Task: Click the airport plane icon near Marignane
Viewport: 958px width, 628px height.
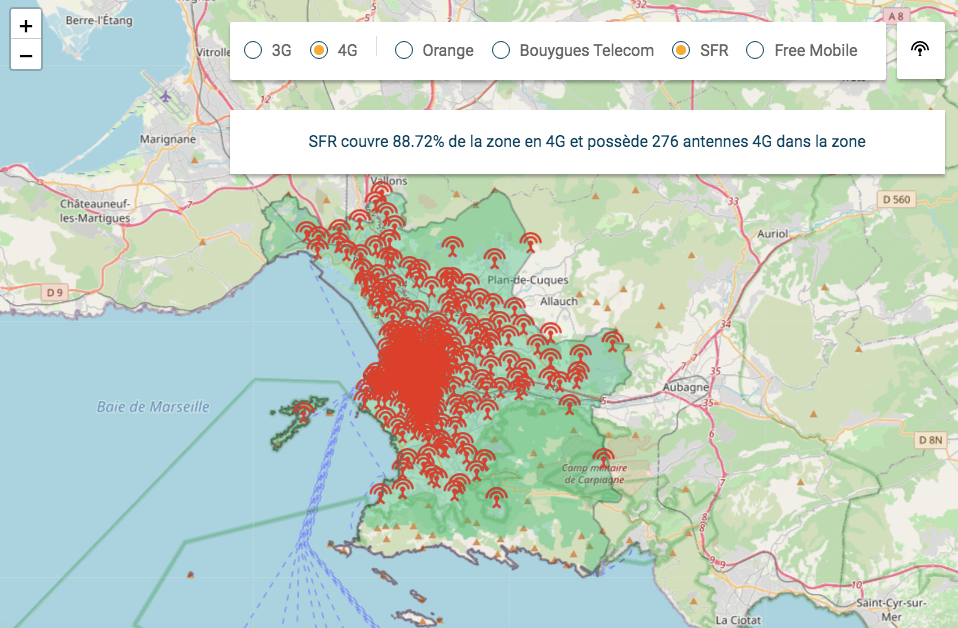Action: tap(166, 97)
